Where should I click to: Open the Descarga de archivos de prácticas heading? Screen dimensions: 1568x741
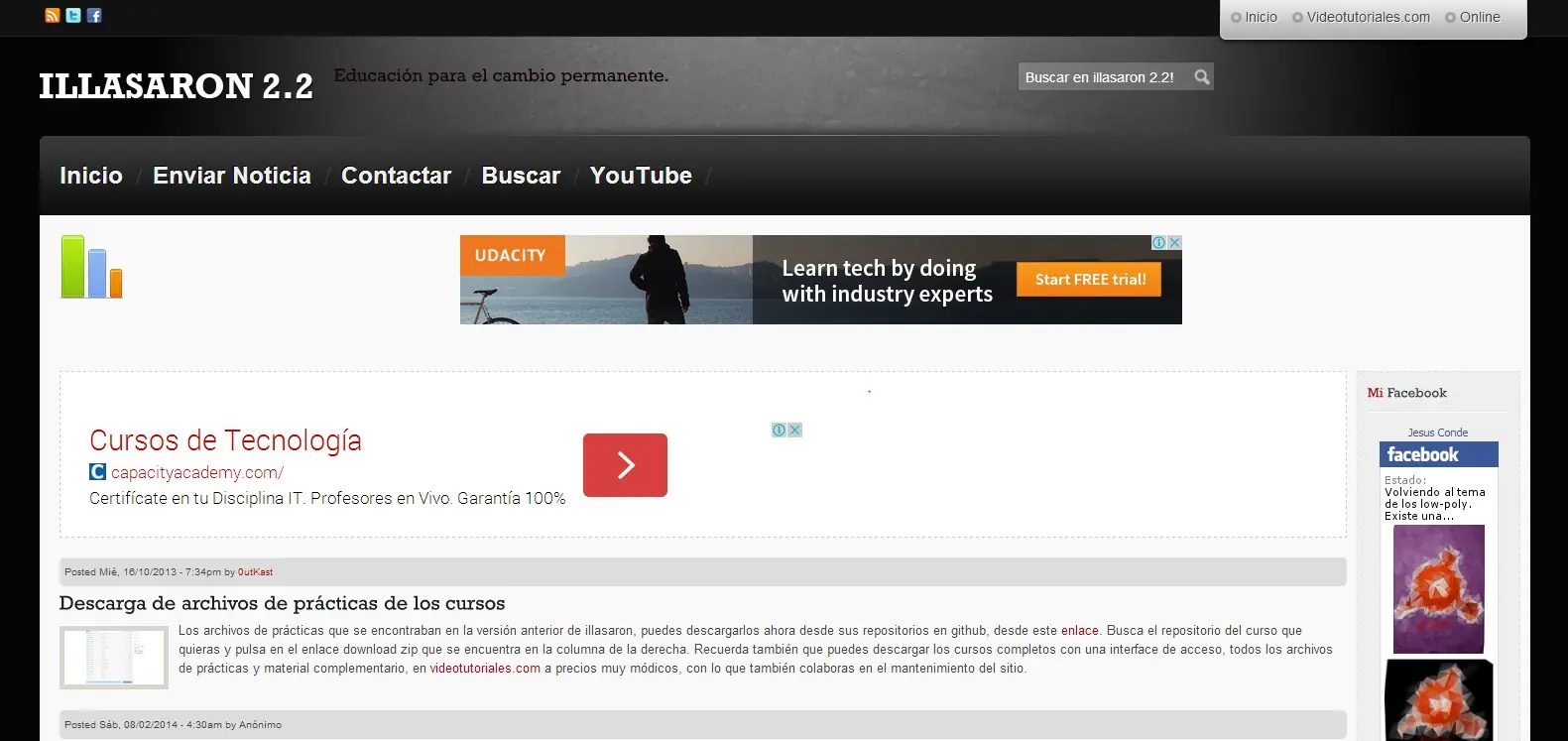click(x=282, y=603)
